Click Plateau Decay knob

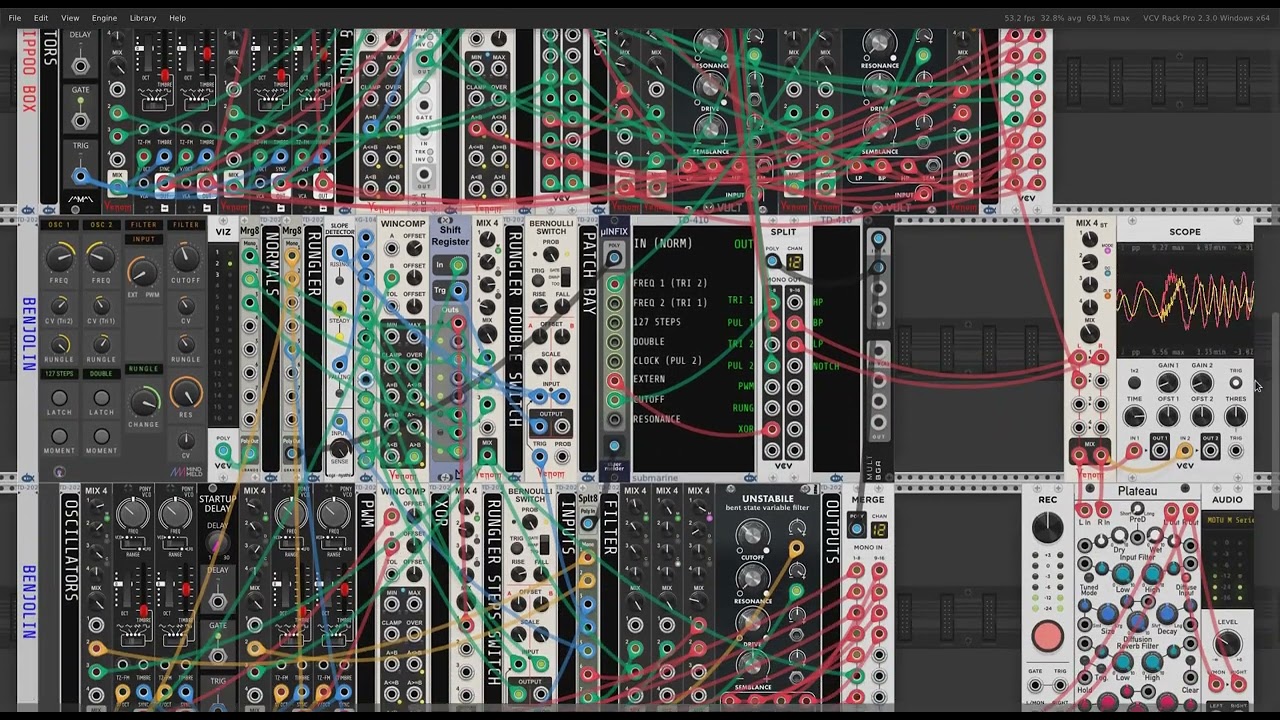[1167, 613]
